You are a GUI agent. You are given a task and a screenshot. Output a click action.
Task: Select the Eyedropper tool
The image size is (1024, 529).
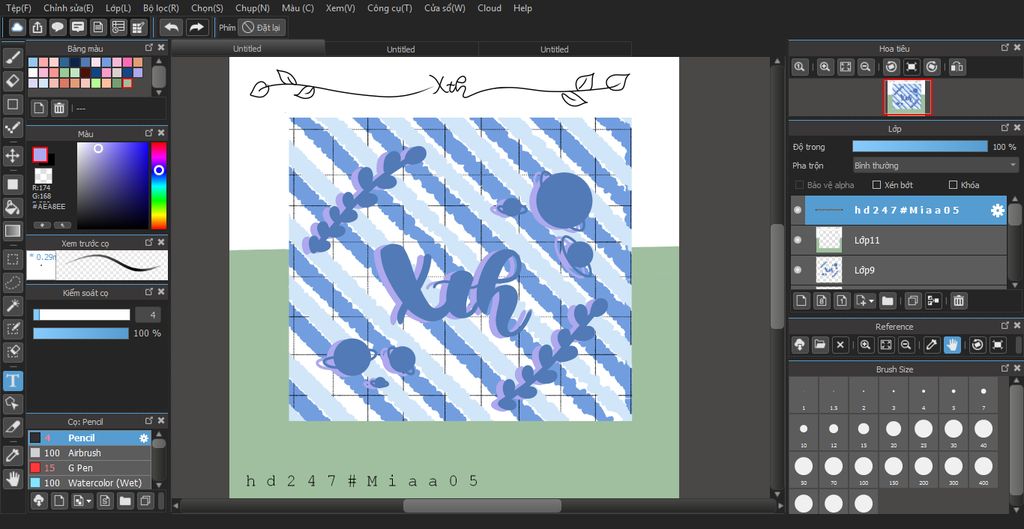pyautogui.click(x=12, y=455)
